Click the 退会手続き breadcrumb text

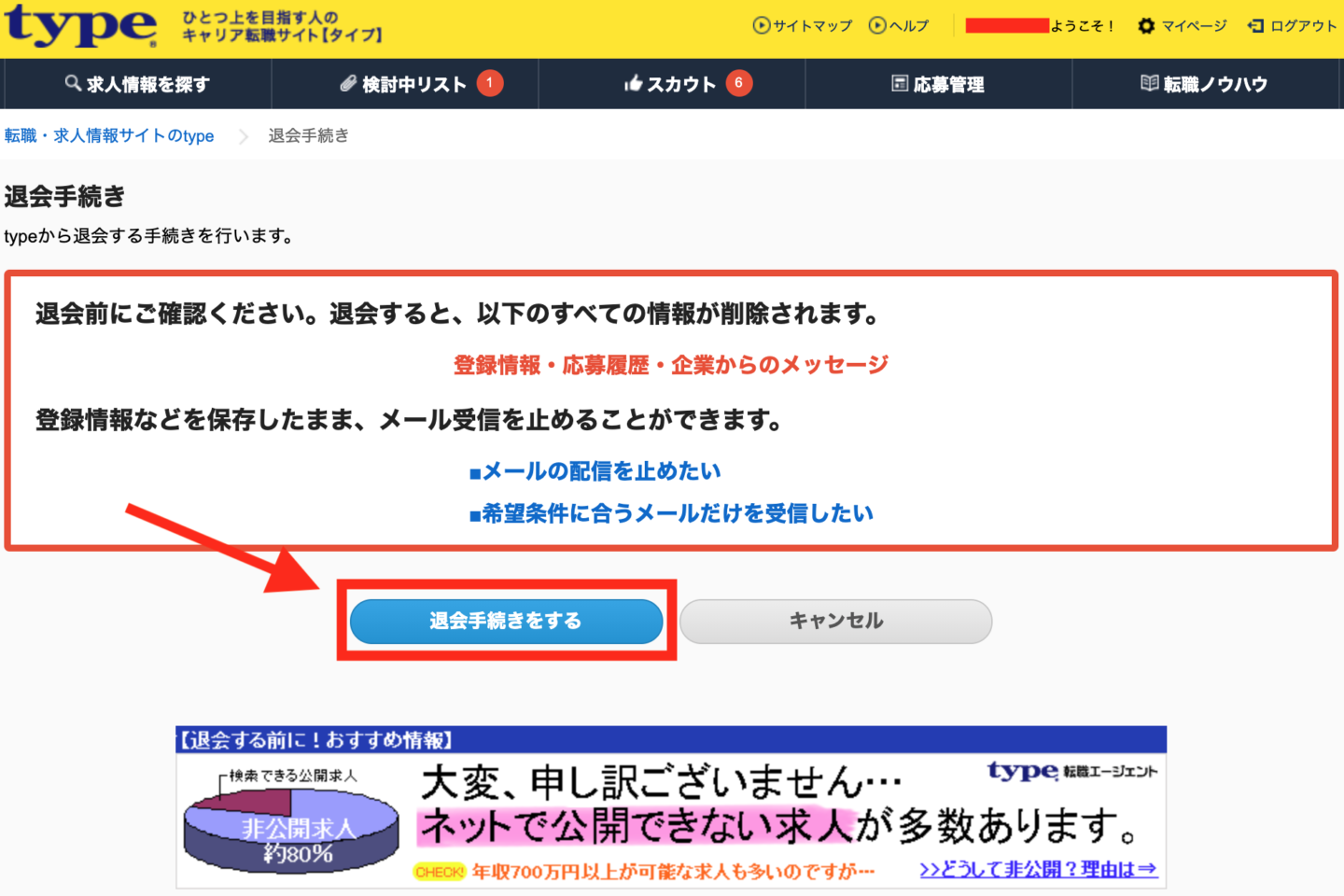pos(309,136)
